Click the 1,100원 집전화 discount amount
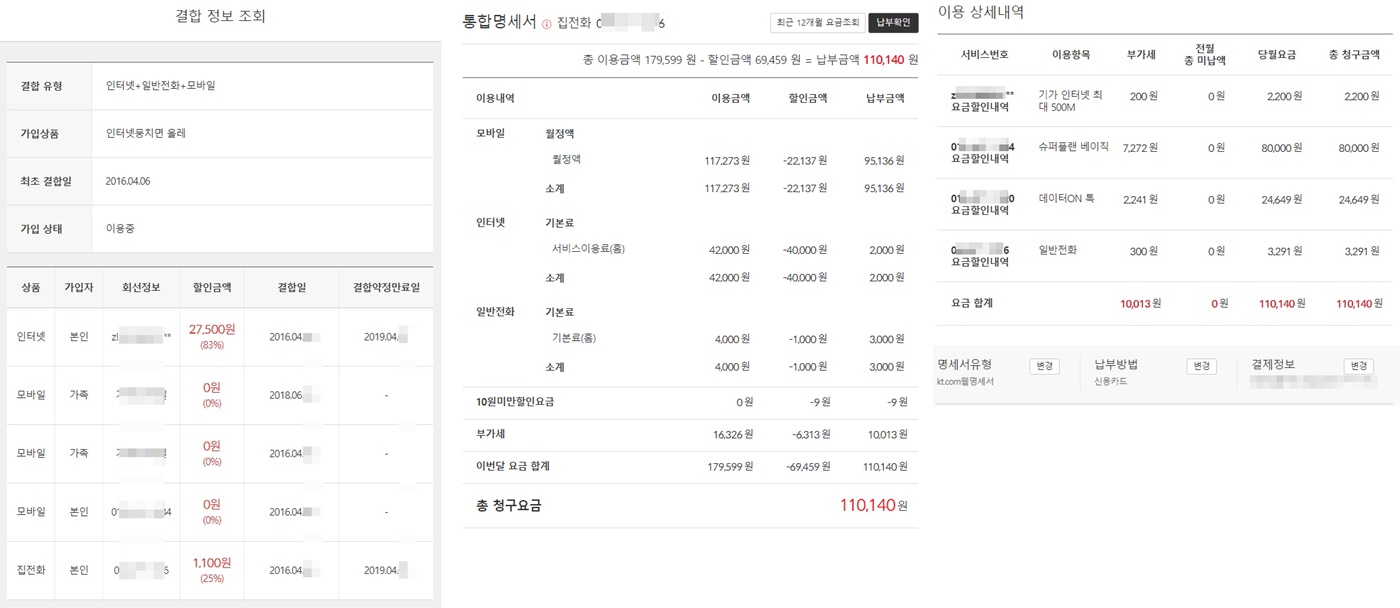The width and height of the screenshot is (1400, 608). click(x=212, y=563)
